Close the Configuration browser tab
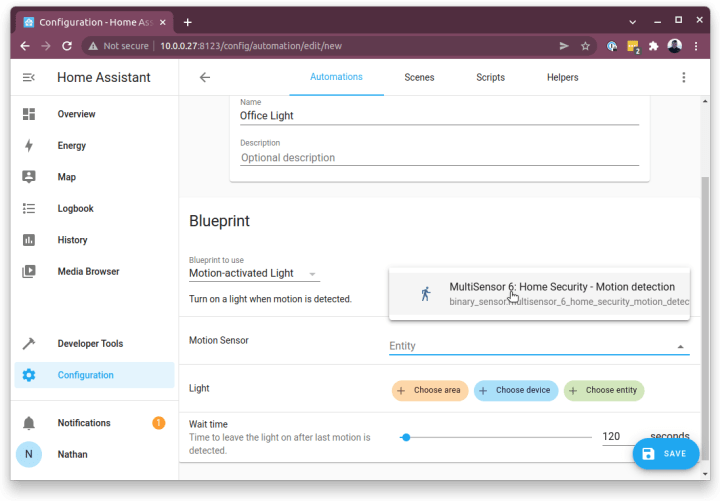The image size is (720, 501). point(163,22)
